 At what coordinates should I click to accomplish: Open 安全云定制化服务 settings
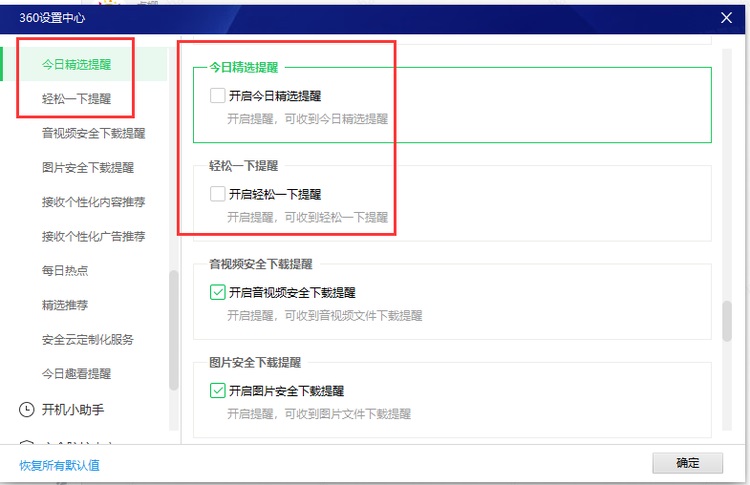pyautogui.click(x=88, y=339)
